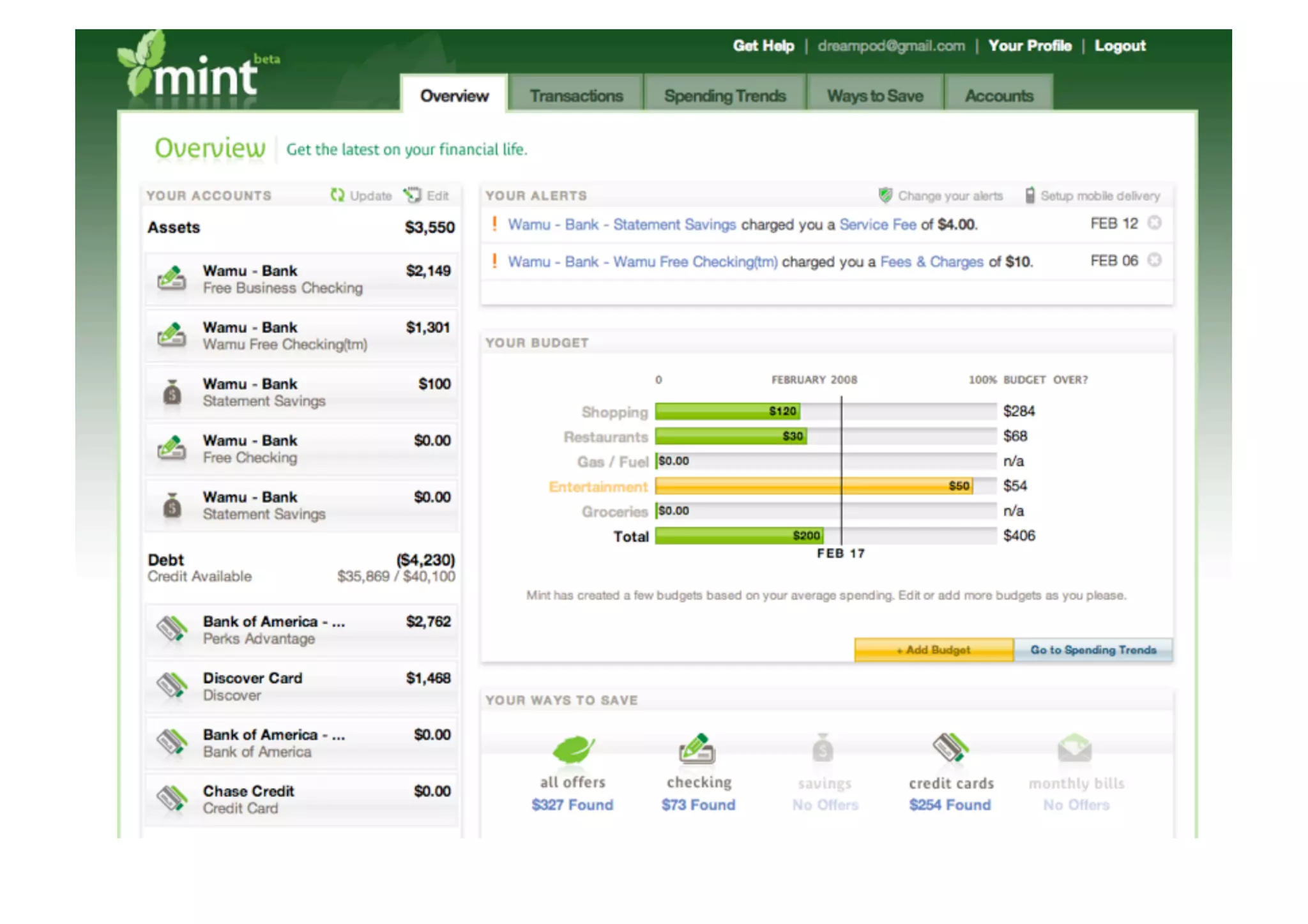Click the Change your alerts shield icon
This screenshot has height=924, width=1308.
pyautogui.click(x=885, y=195)
